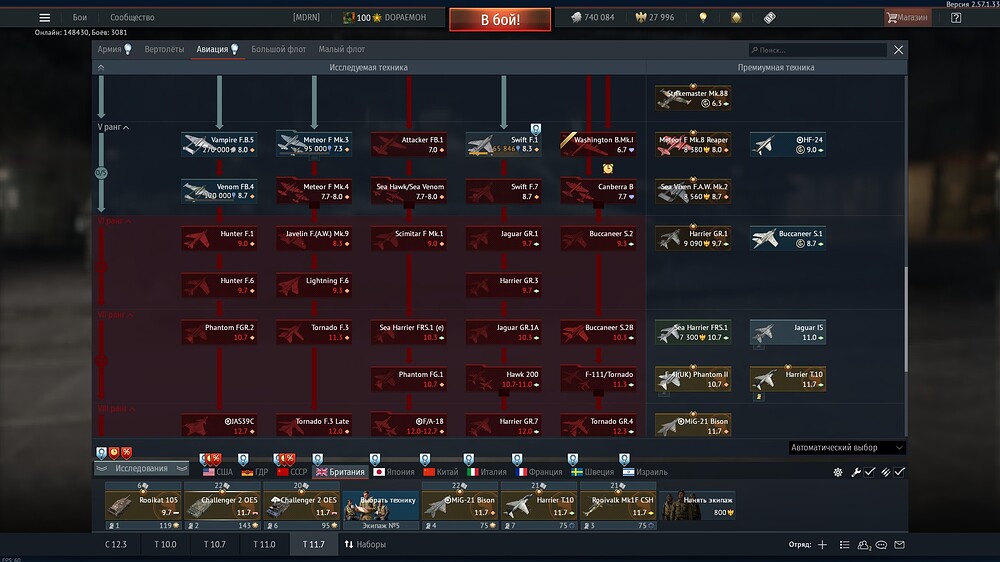Viewport: 1000px width, 562px height.
Task: Toggle the auto-repair wrench checkbox
Action: click(870, 472)
